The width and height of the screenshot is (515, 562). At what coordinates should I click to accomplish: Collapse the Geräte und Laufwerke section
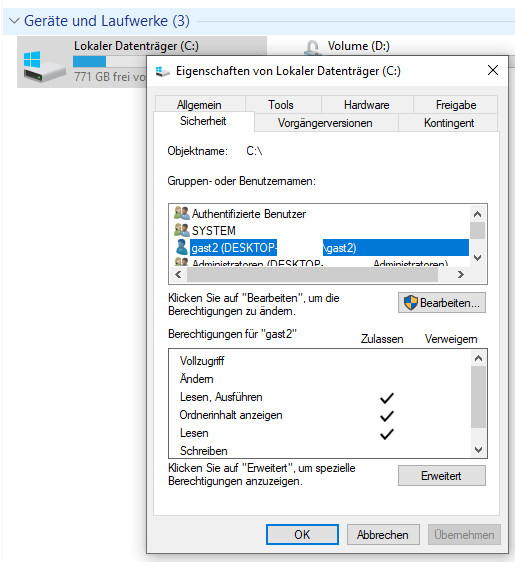pyautogui.click(x=14, y=21)
